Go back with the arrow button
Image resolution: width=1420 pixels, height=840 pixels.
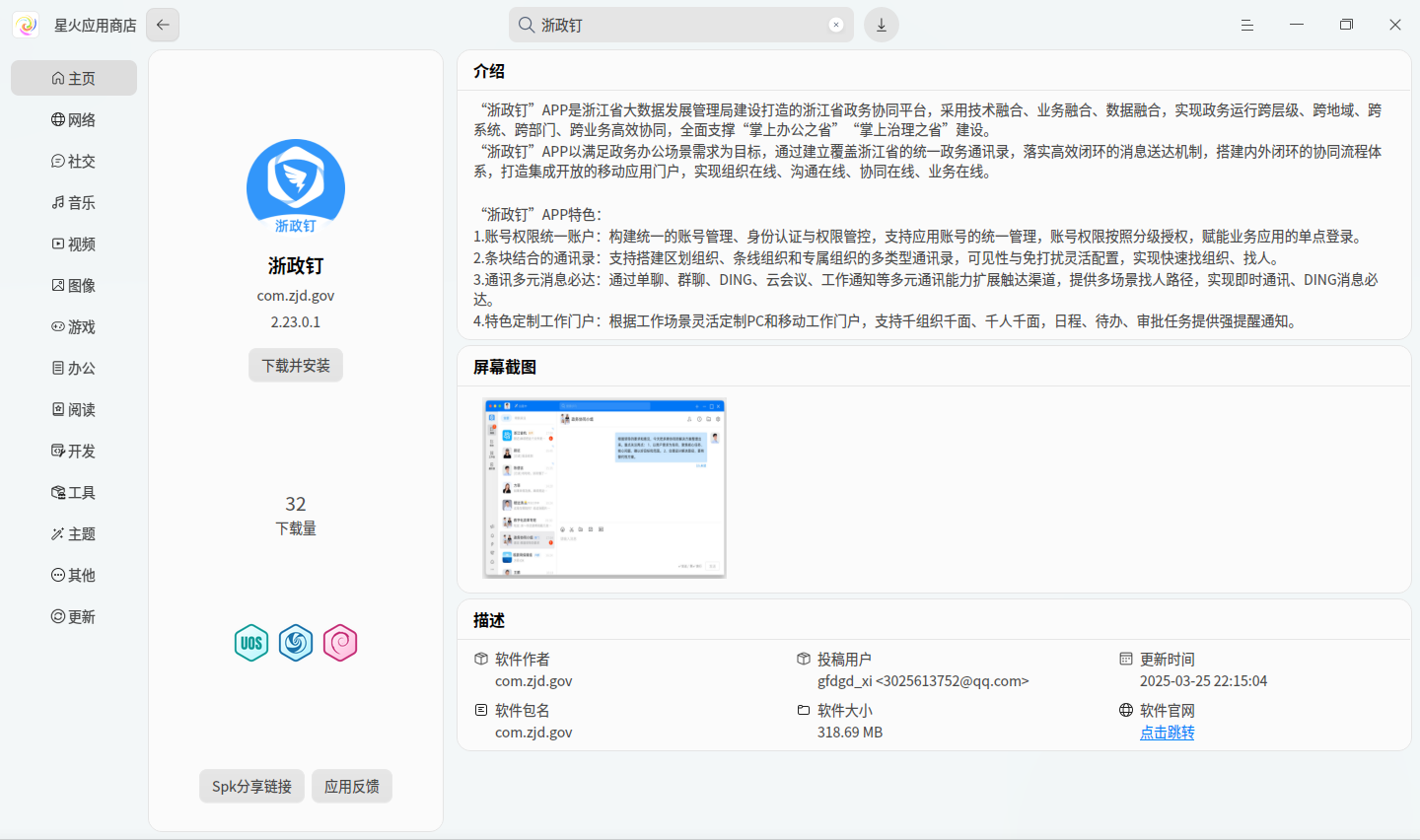(163, 25)
